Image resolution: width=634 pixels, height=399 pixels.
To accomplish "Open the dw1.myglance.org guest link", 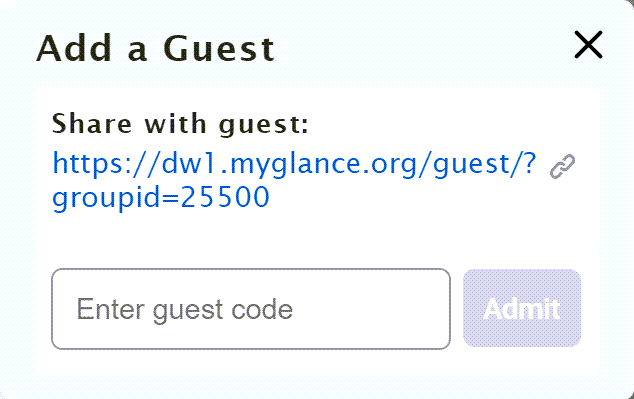I will (294, 180).
